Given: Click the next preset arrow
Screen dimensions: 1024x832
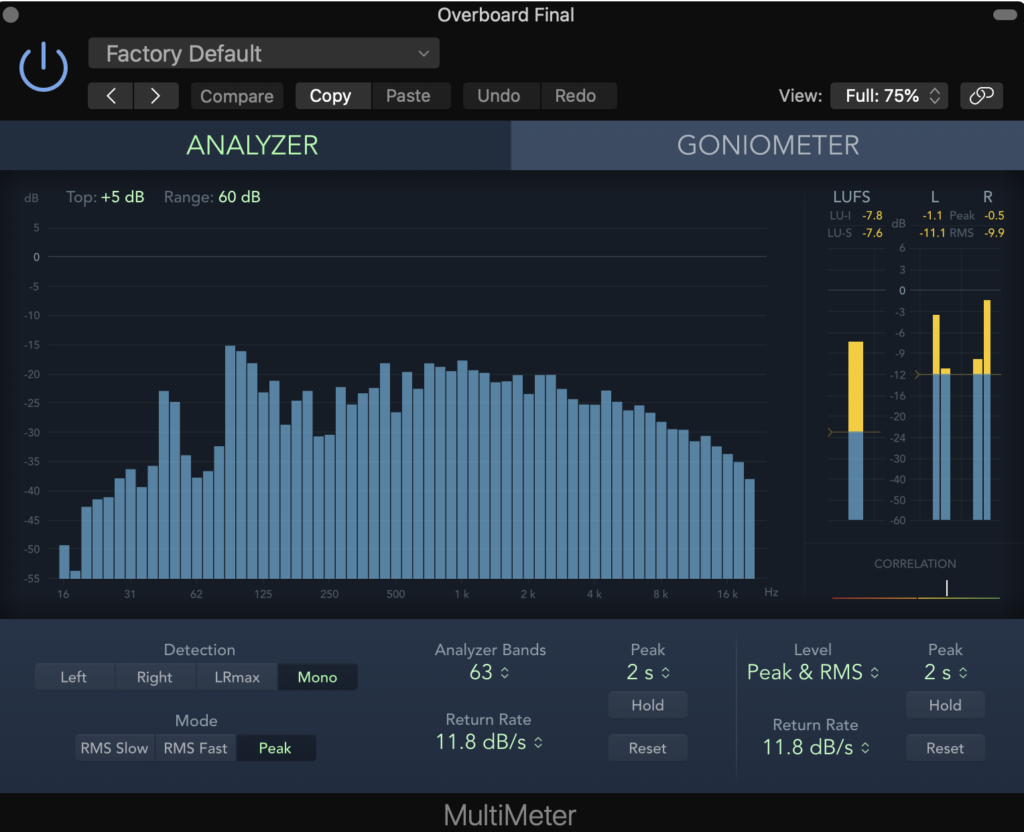Looking at the screenshot, I should (x=155, y=96).
